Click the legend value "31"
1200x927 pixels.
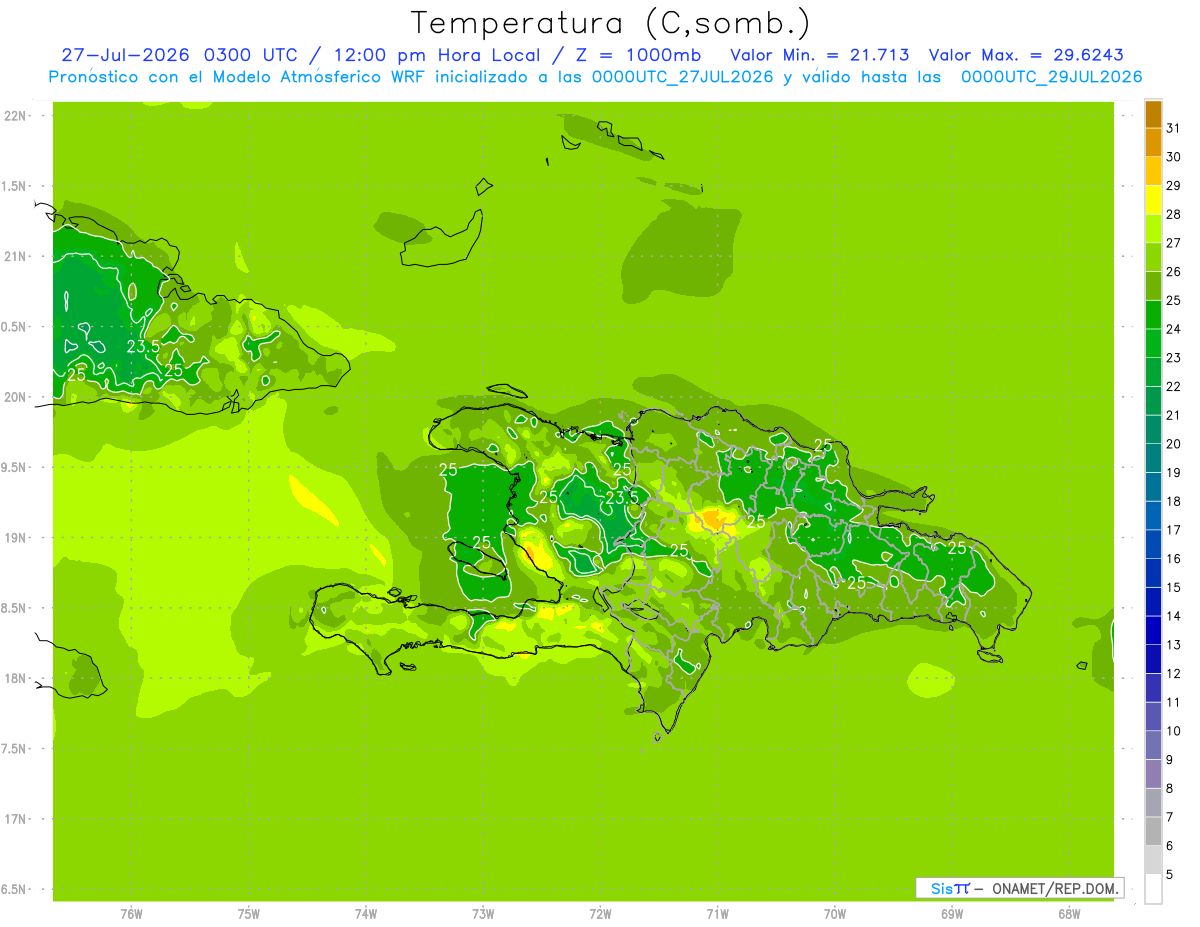tap(1173, 128)
